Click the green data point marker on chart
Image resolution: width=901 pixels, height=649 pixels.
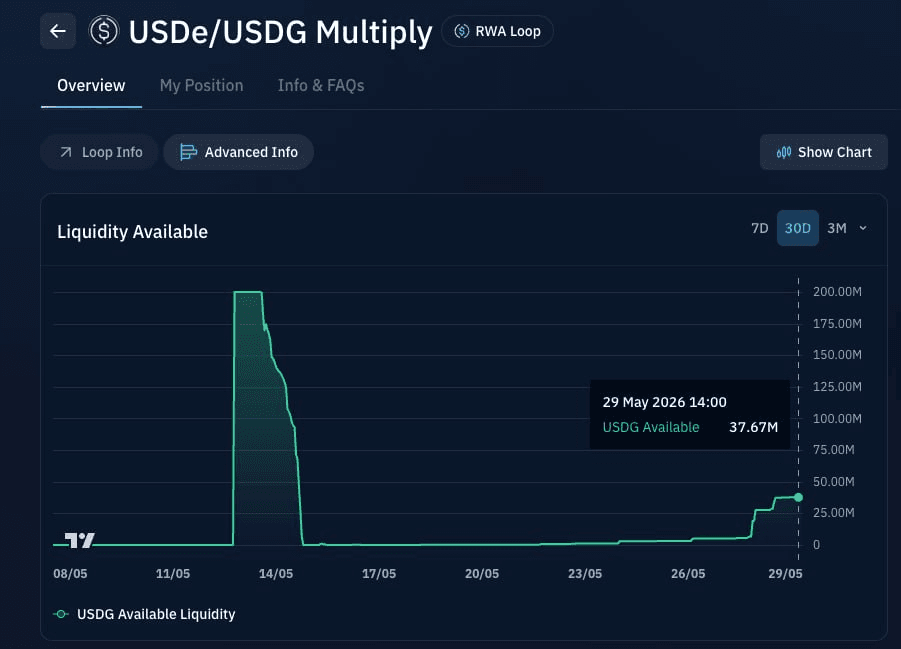click(x=798, y=497)
